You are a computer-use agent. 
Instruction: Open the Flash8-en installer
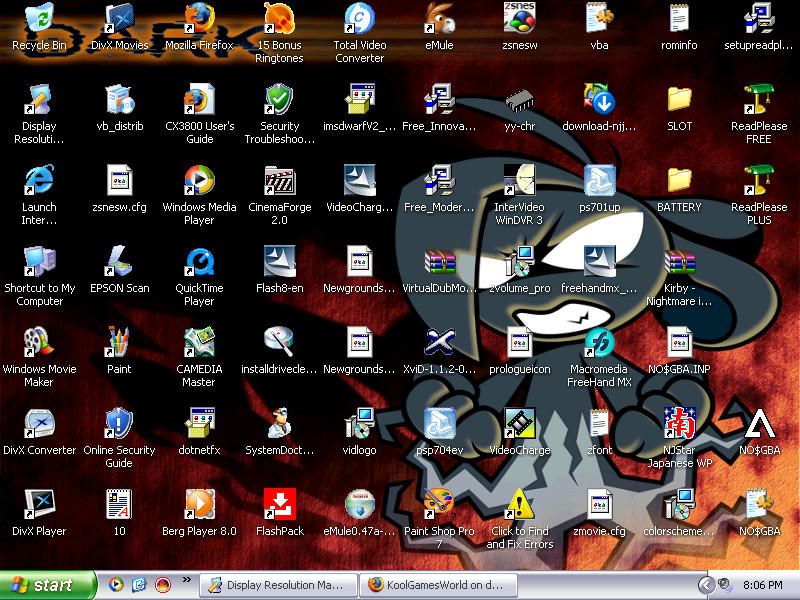[279, 261]
